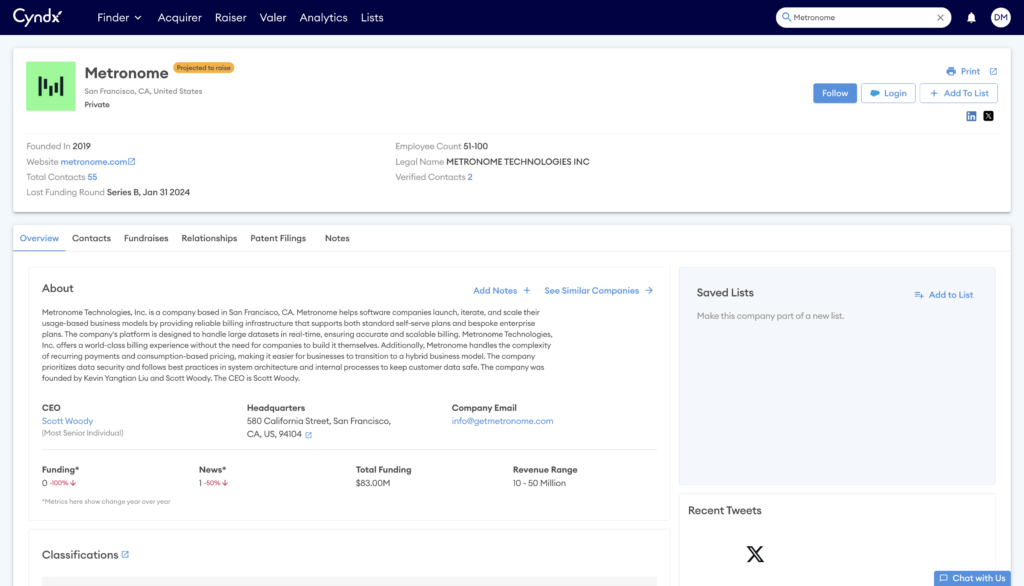Image resolution: width=1024 pixels, height=586 pixels.
Task: Open the Raiser menu
Action: pyautogui.click(x=231, y=18)
